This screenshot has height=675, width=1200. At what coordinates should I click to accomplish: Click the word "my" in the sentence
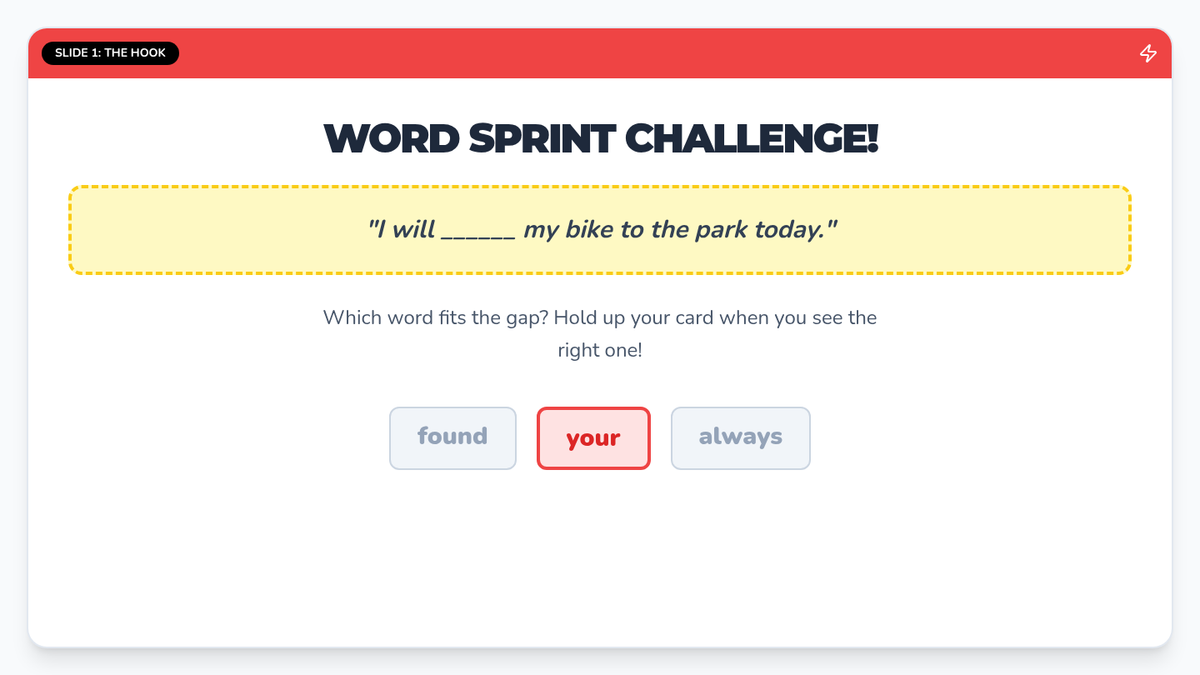click(541, 230)
